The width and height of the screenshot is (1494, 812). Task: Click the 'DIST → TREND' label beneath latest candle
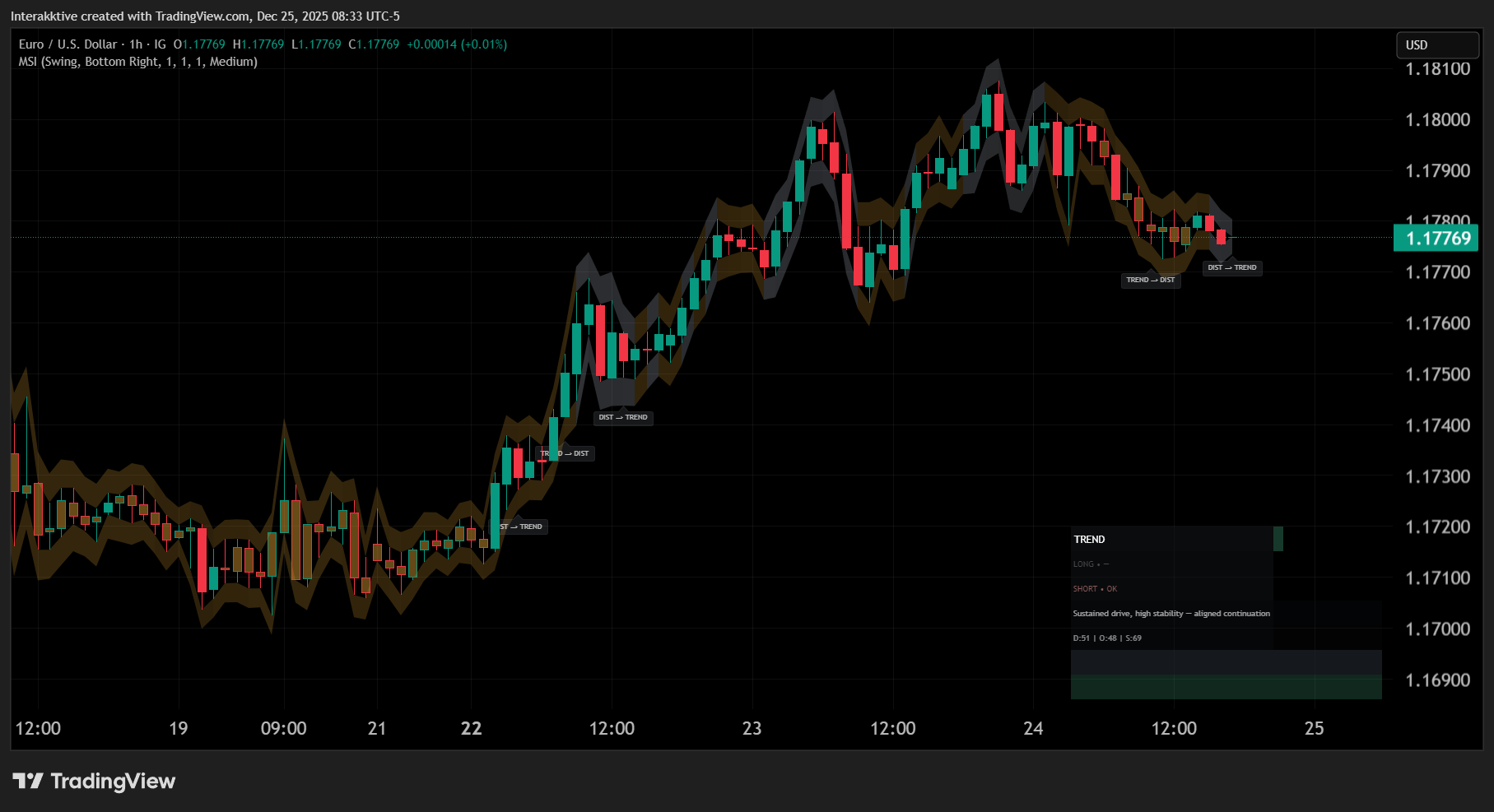(x=1232, y=267)
